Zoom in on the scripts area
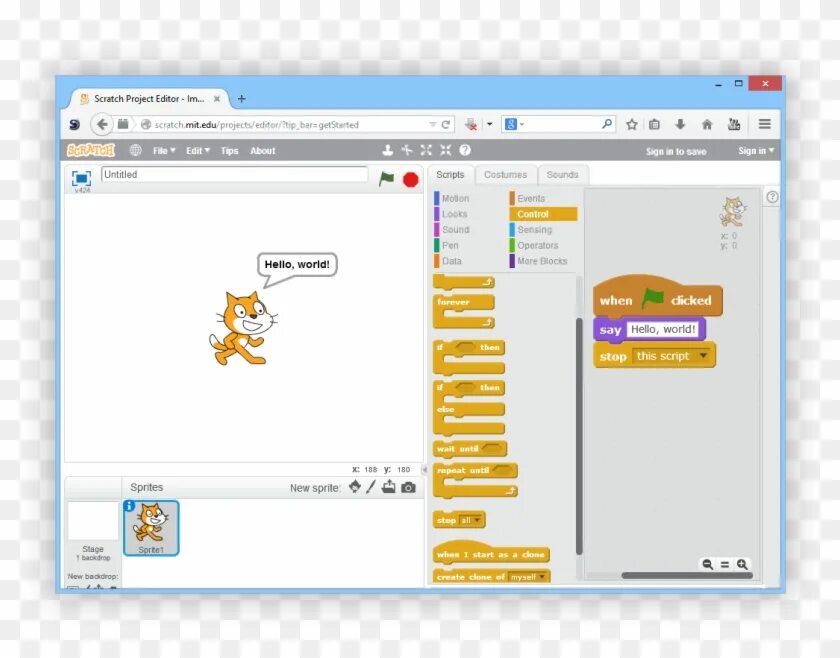This screenshot has height=658, width=840. tap(742, 564)
